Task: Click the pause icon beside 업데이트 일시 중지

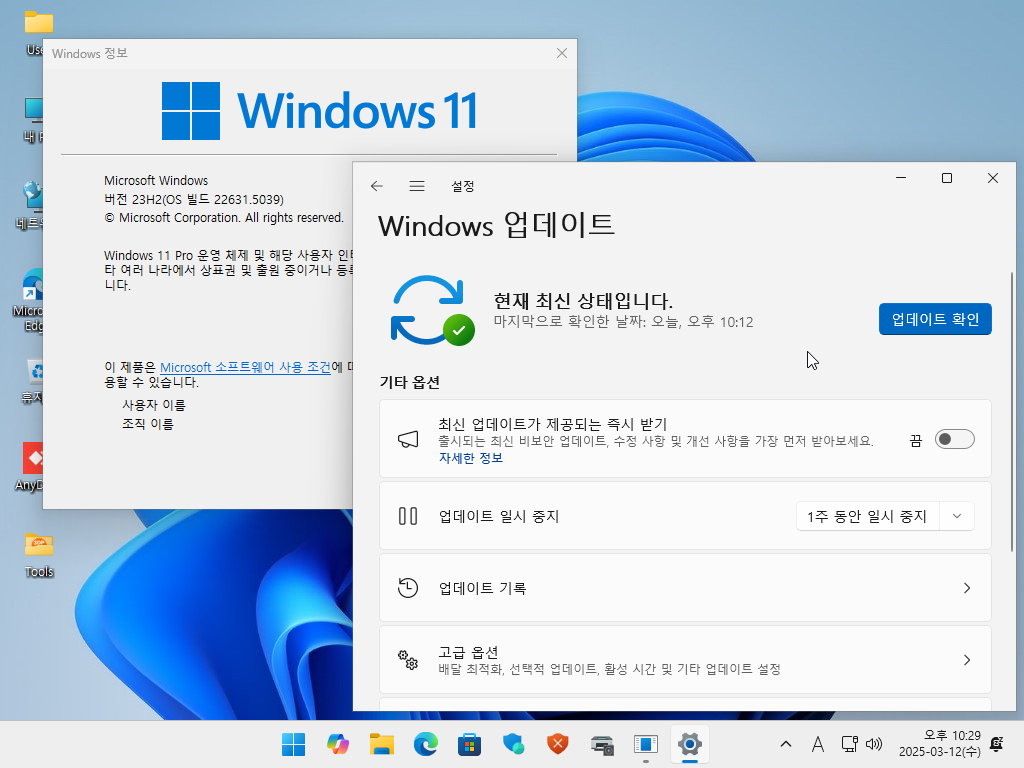Action: (408, 516)
